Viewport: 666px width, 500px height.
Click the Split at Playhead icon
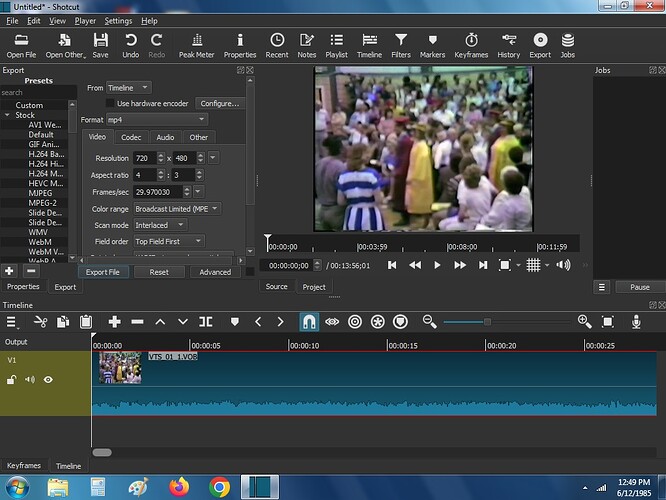(206, 322)
